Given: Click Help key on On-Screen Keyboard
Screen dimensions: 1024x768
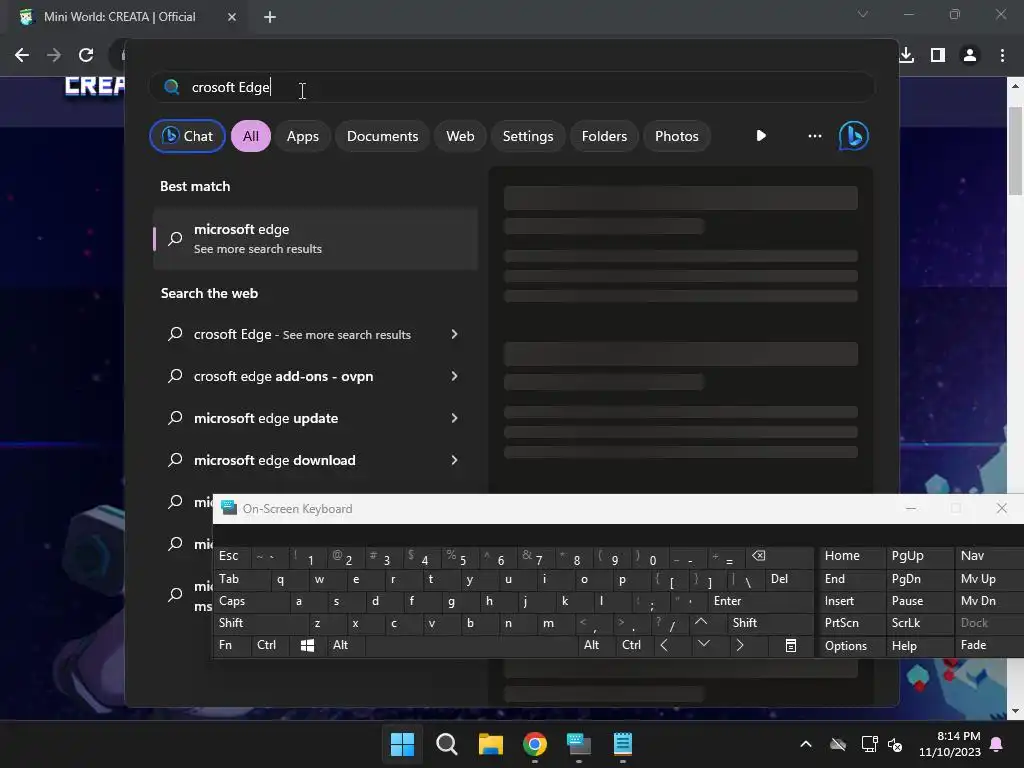Looking at the screenshot, I should (920, 645).
